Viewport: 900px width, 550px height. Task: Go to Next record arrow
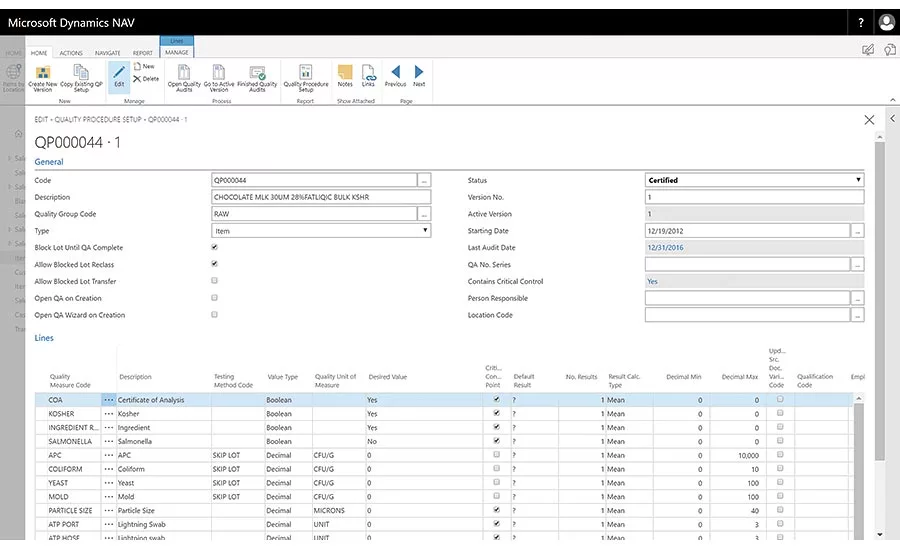pos(419,72)
